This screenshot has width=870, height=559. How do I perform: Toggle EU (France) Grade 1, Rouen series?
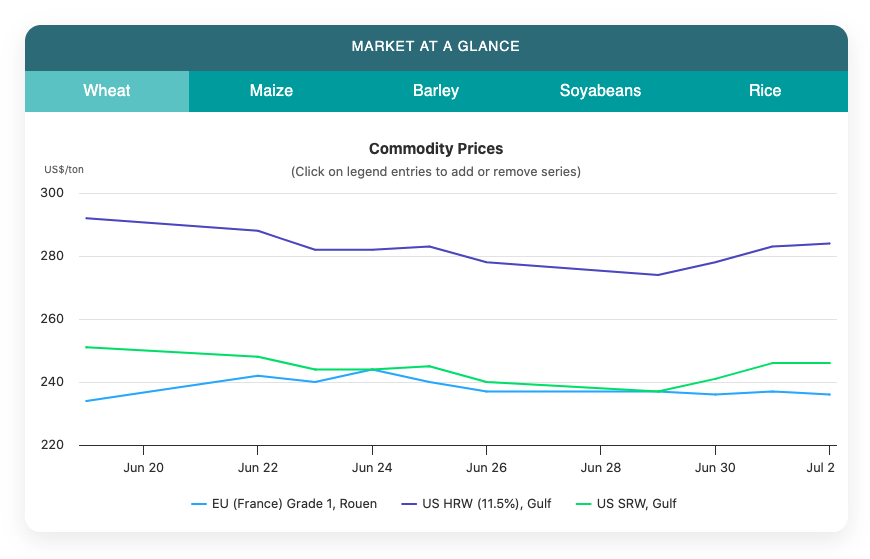point(284,503)
